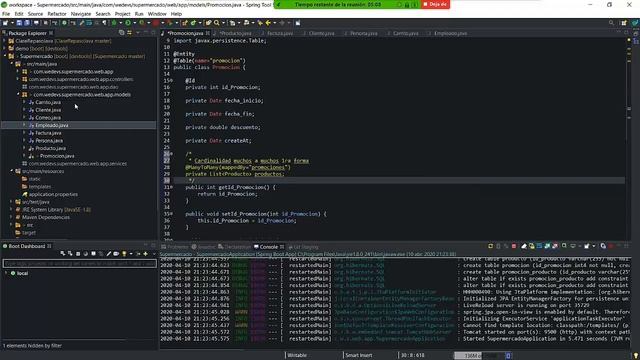Select Promocion.java in Package Explorer
Image resolution: width=640 pixels, height=360 pixels.
pyautogui.click(x=57, y=156)
